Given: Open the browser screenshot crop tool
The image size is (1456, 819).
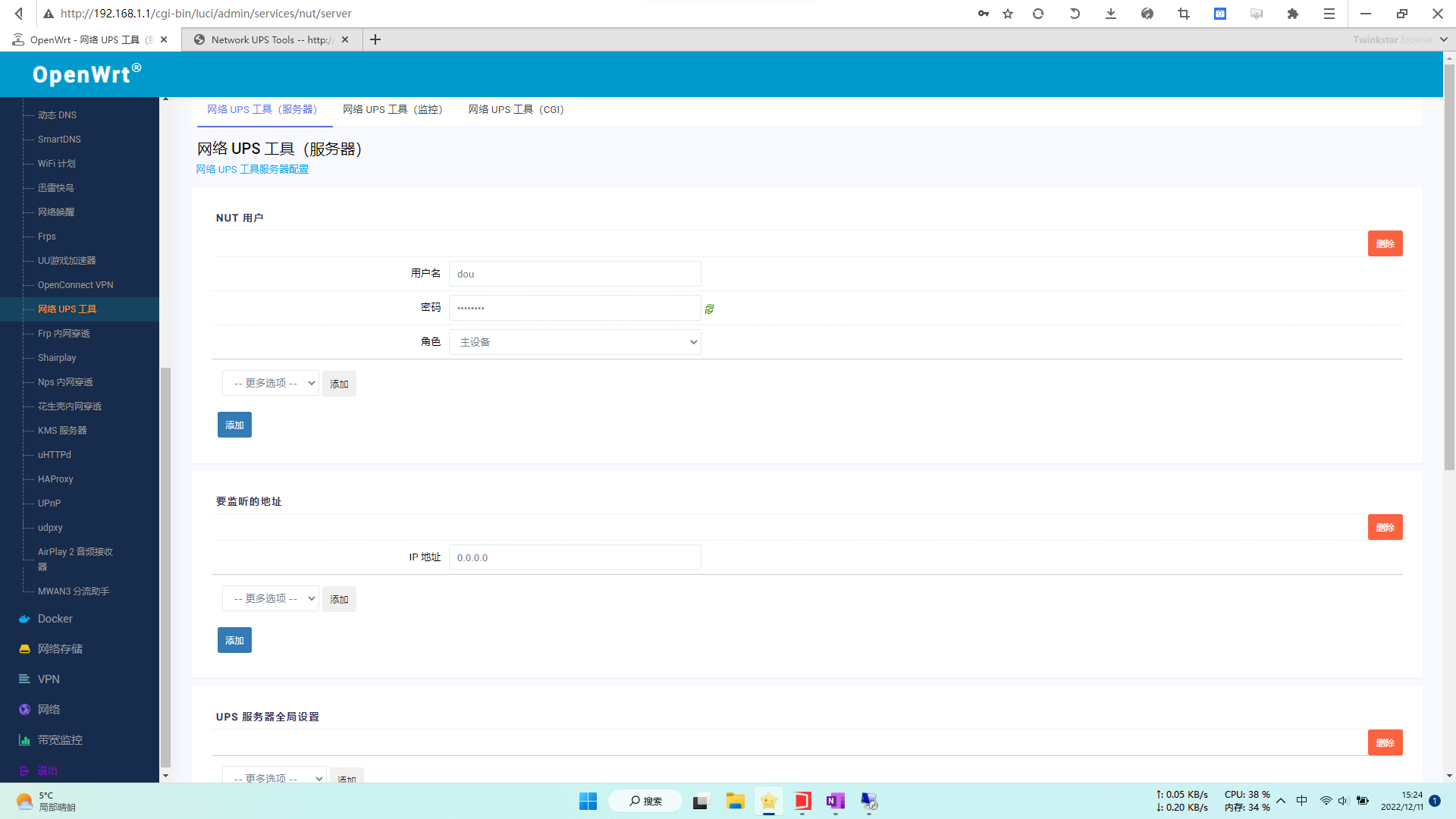Looking at the screenshot, I should (1183, 14).
